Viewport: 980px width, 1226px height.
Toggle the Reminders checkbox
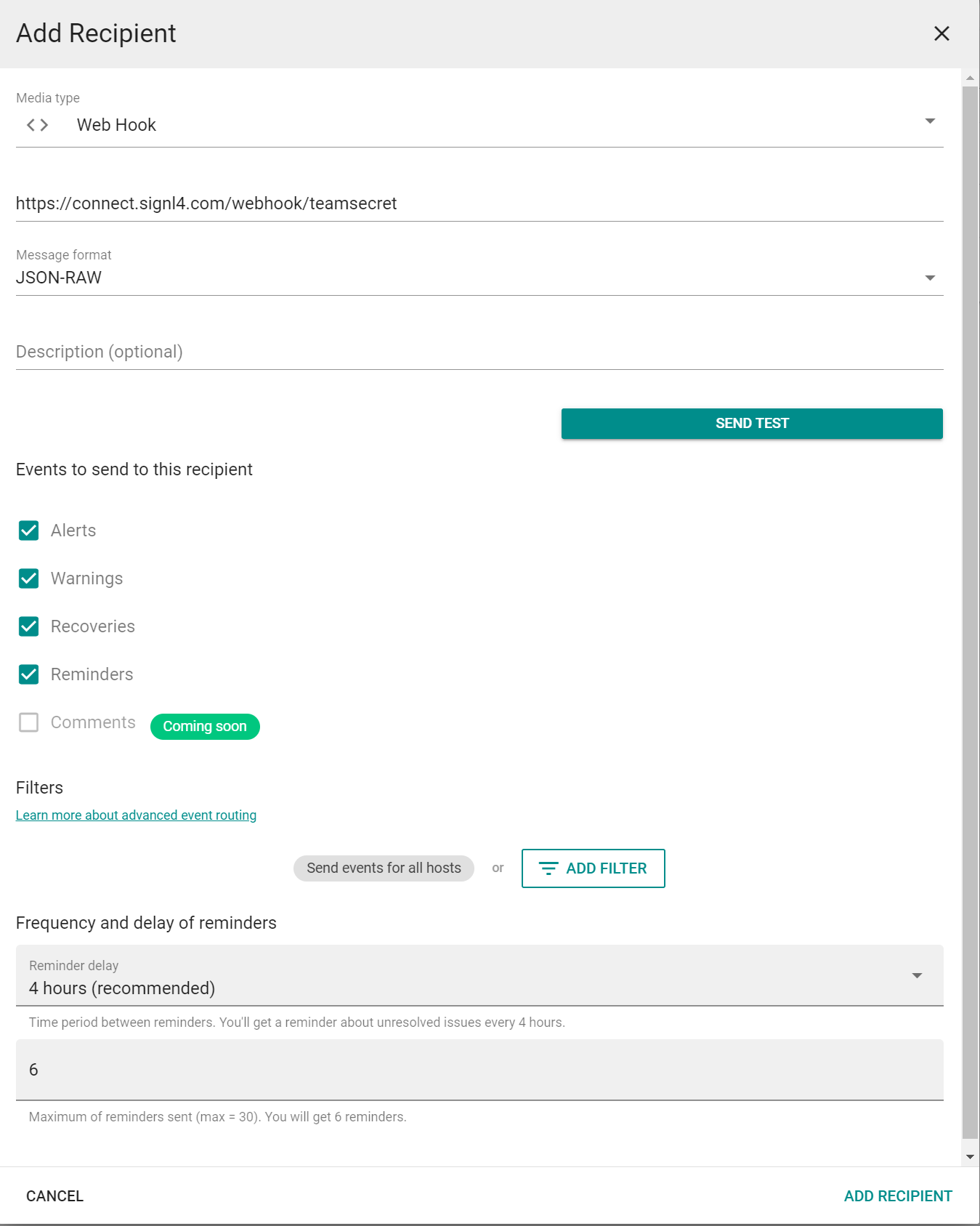point(29,674)
